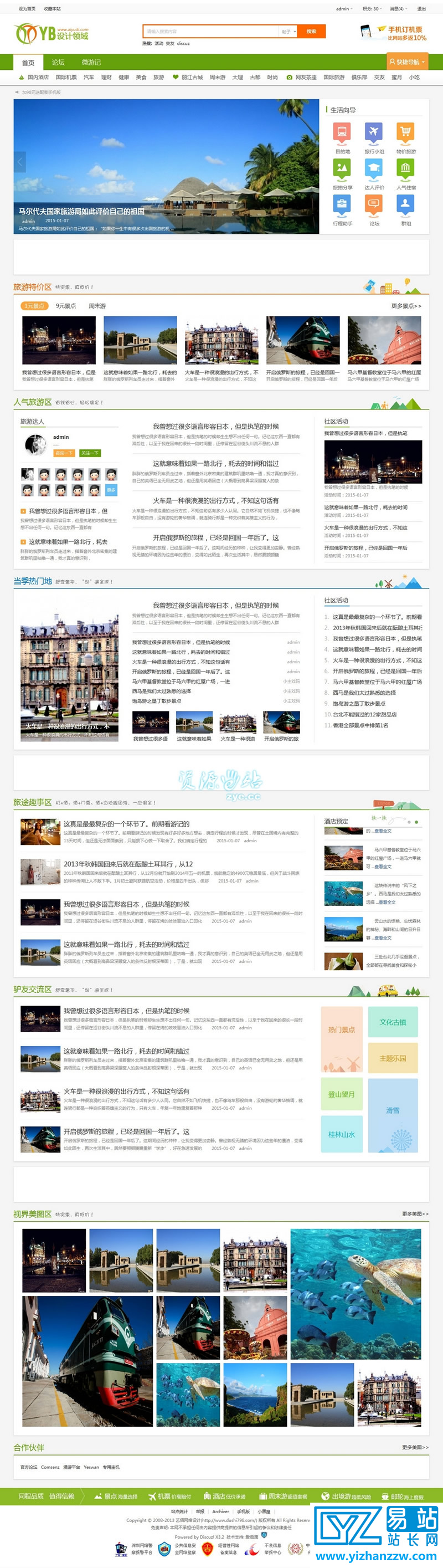Switch to the 1元景点 tab
443x1568 pixels.
coord(34,305)
